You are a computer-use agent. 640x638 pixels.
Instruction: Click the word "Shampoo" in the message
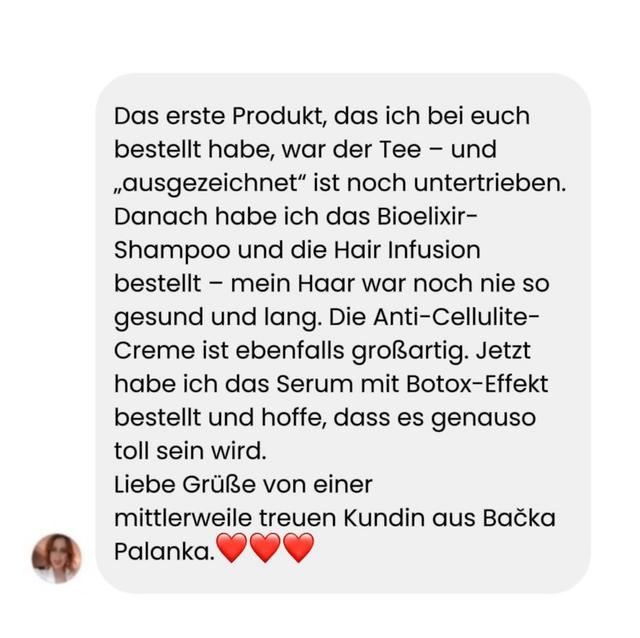click(x=172, y=251)
